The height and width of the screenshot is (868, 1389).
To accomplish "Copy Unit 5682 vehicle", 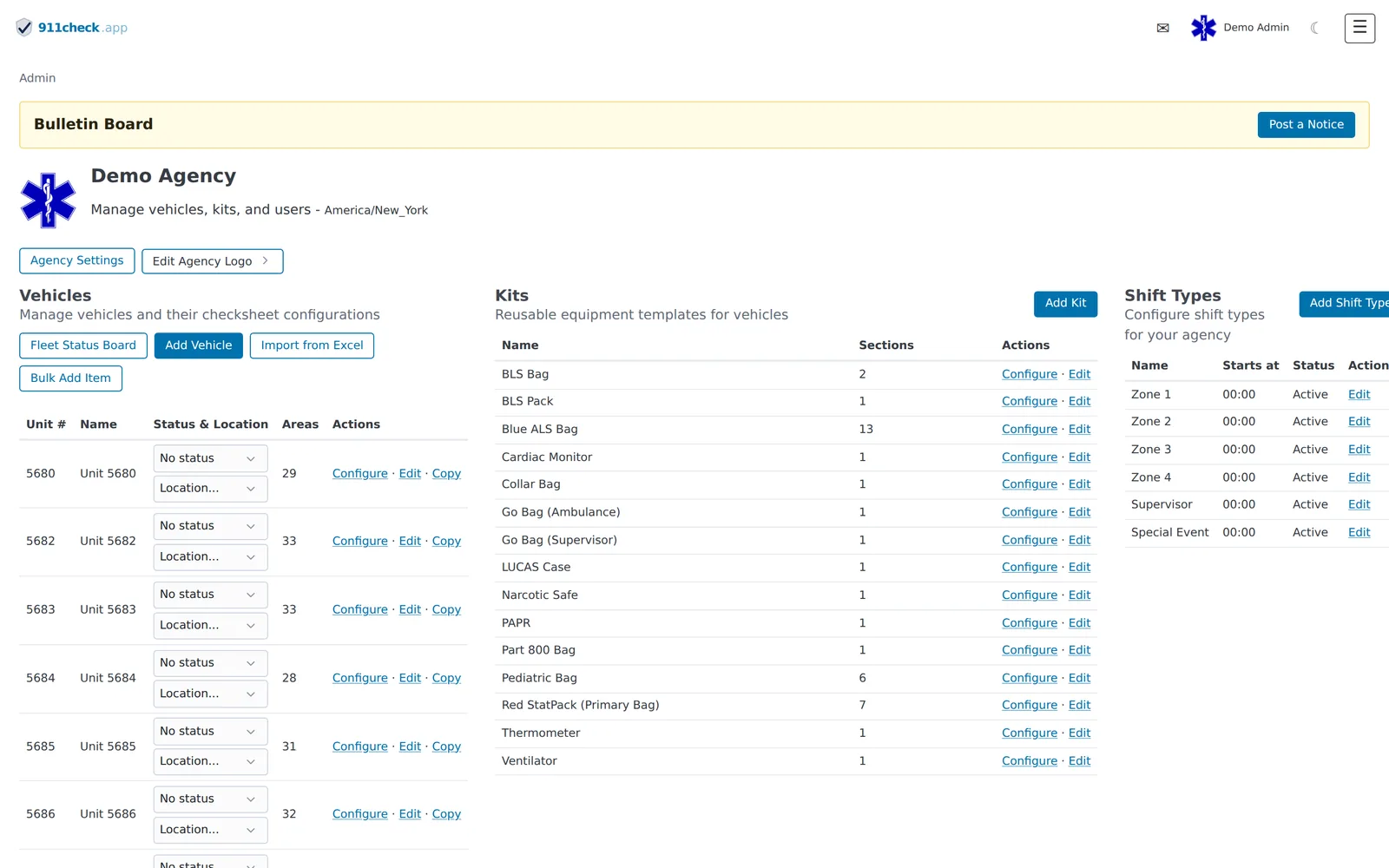I will click(446, 542).
